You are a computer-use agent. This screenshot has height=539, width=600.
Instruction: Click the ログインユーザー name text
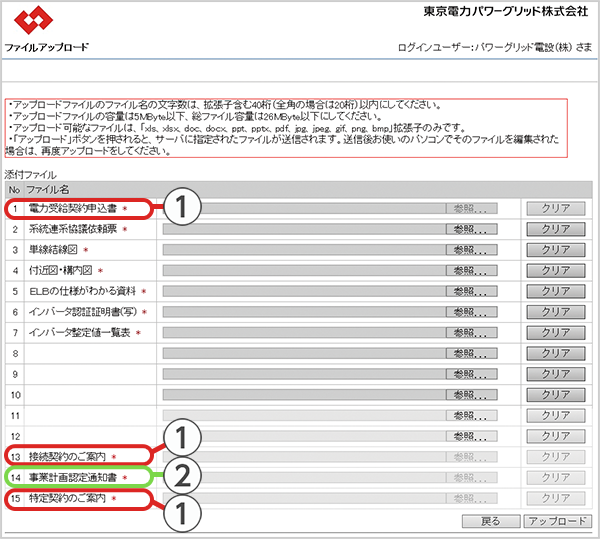[x=495, y=47]
